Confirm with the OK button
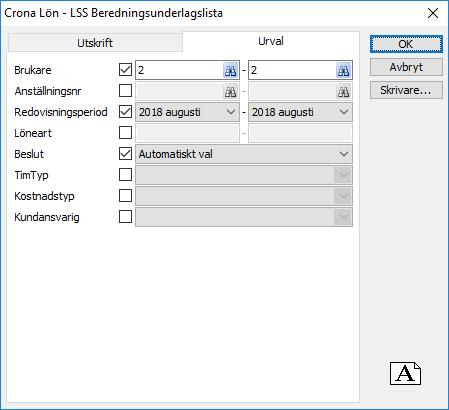 point(406,44)
